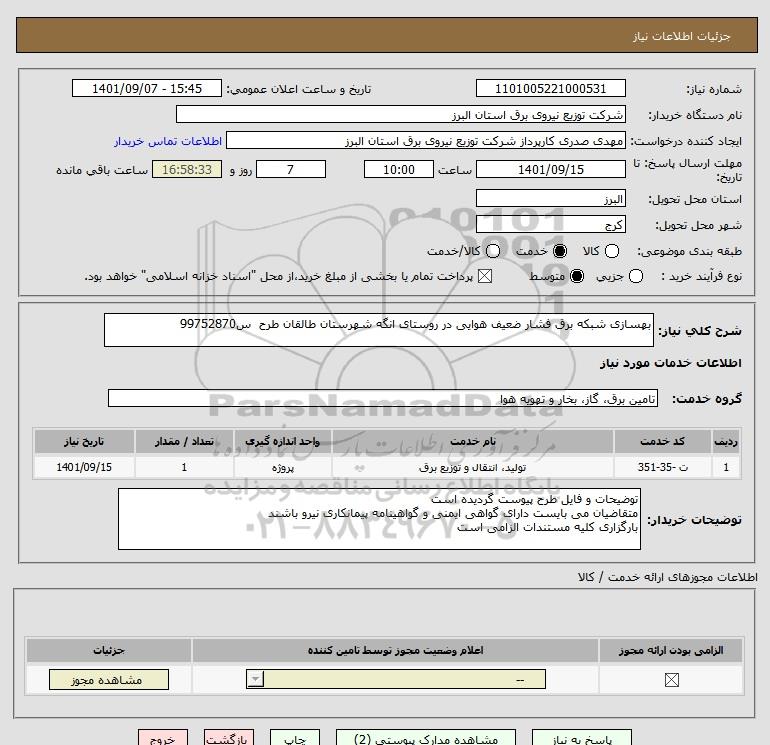Click the delivery city field کرج
This screenshot has height=745, width=770.
tap(550, 224)
